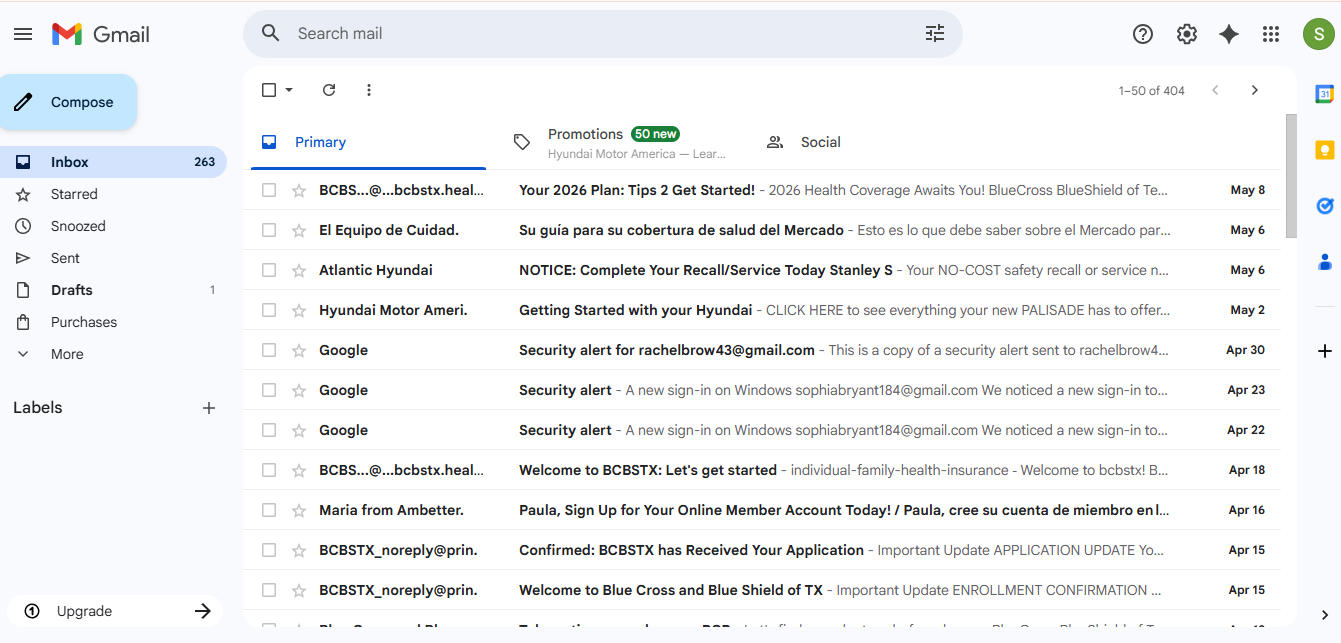Image resolution: width=1341 pixels, height=643 pixels.
Task: Open the Google account avatar
Action: coord(1319,34)
